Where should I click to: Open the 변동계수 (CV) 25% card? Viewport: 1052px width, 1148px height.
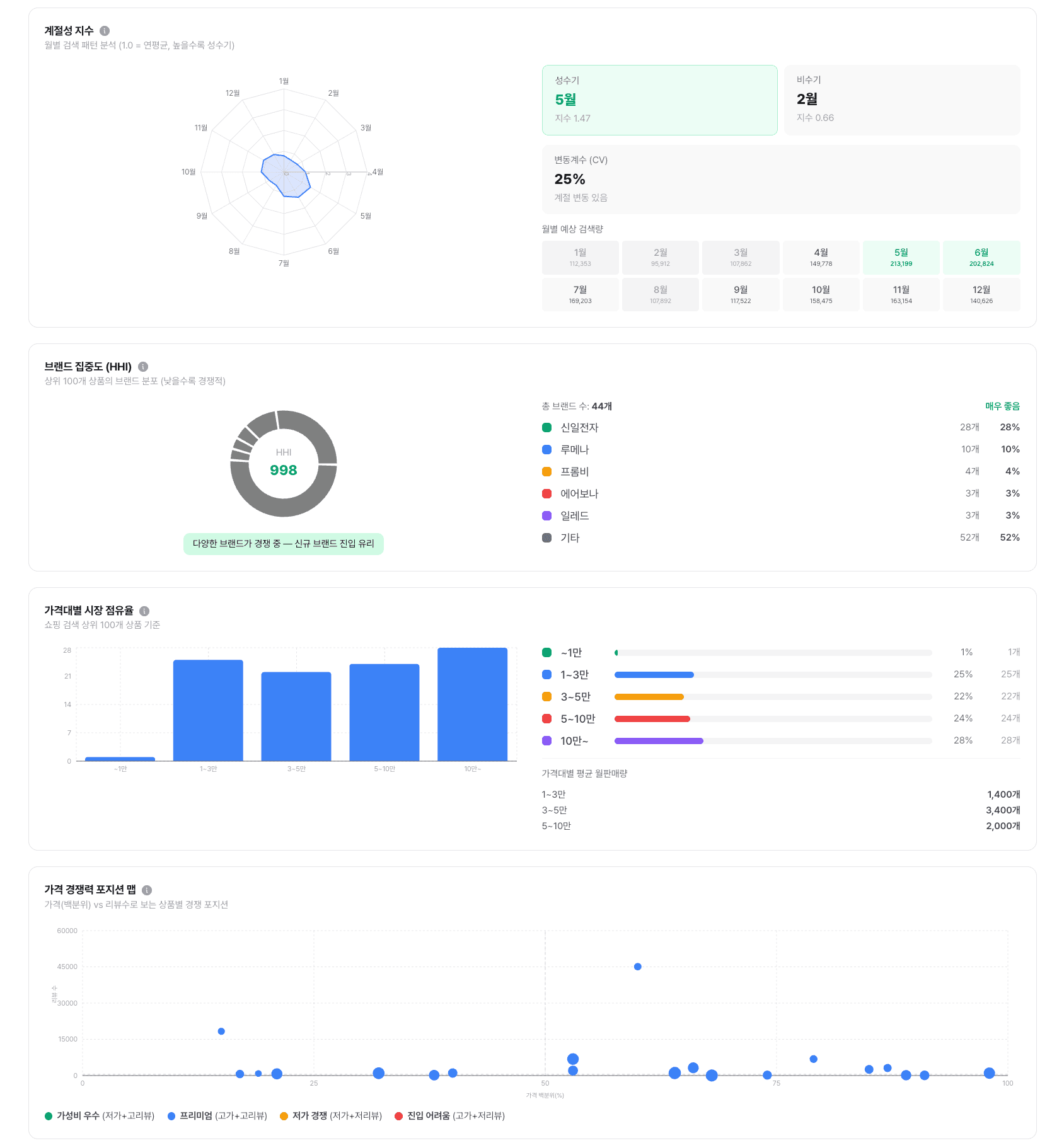781,180
